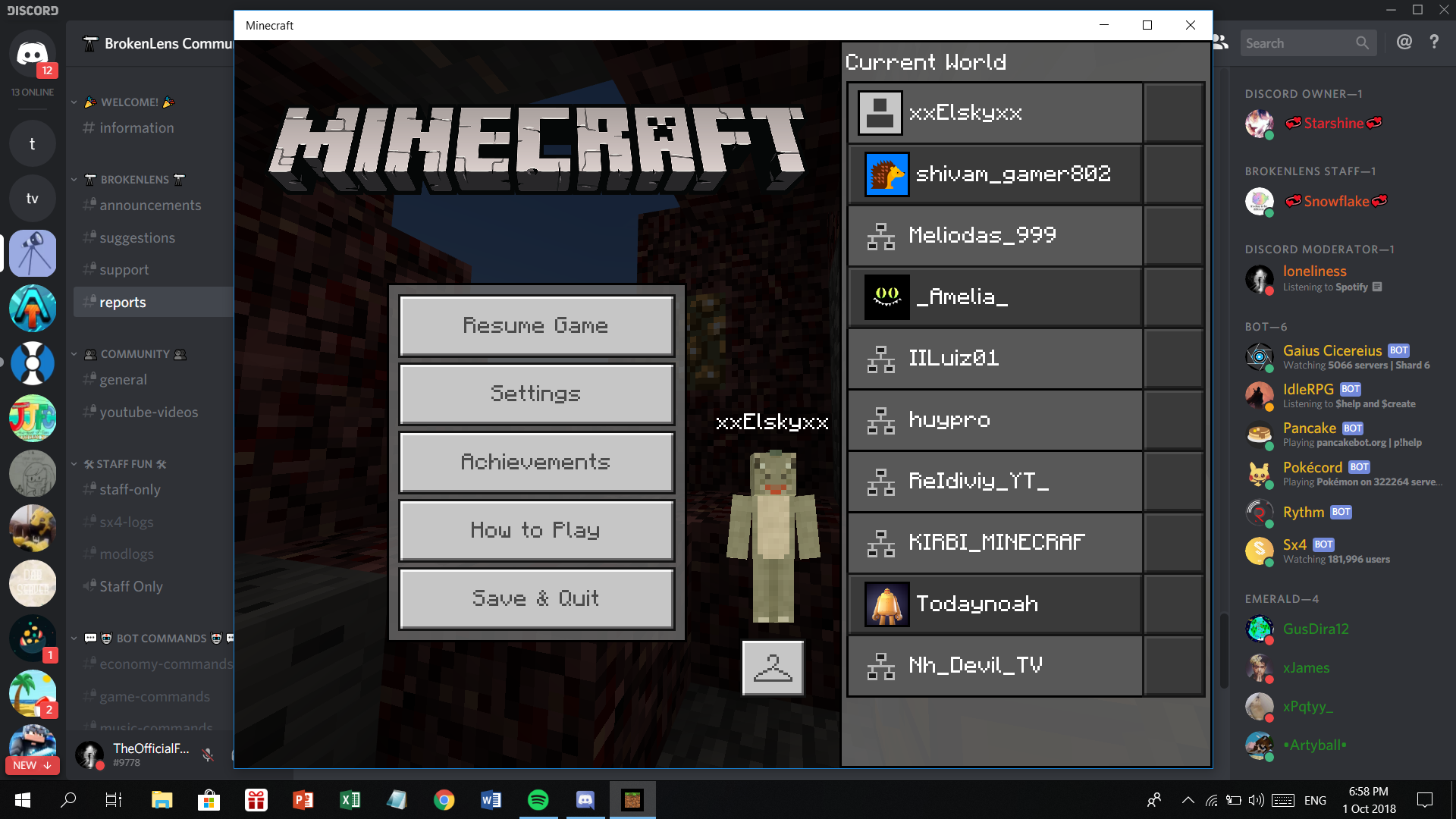This screenshot has width=1456, height=819.
Task: Toggle the member list icon in Discord
Action: [1221, 42]
